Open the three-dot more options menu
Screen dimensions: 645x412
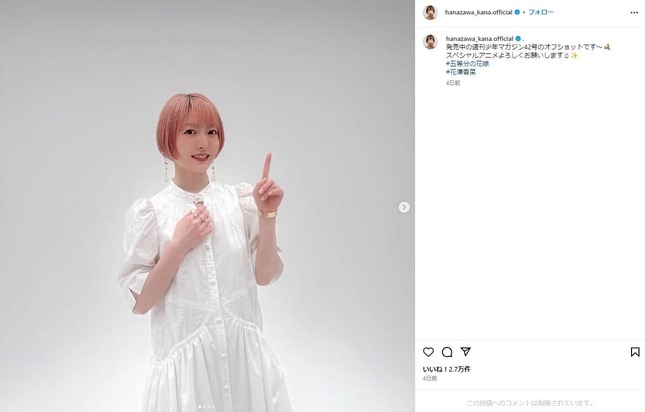[x=634, y=13]
